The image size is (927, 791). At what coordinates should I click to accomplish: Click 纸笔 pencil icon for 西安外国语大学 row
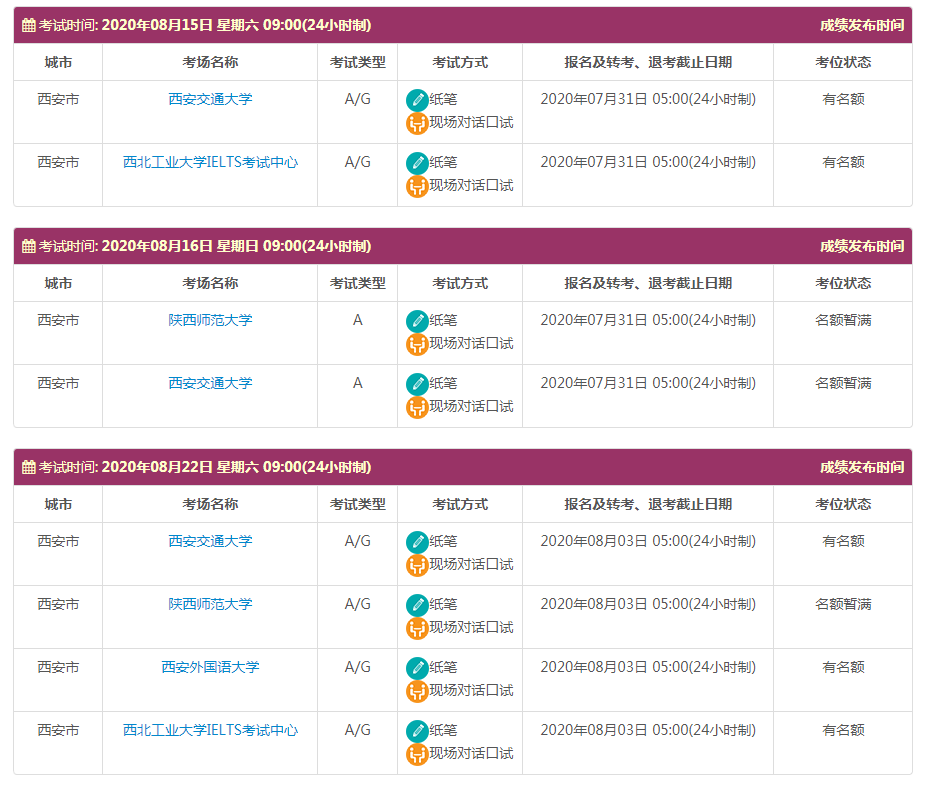click(x=417, y=668)
